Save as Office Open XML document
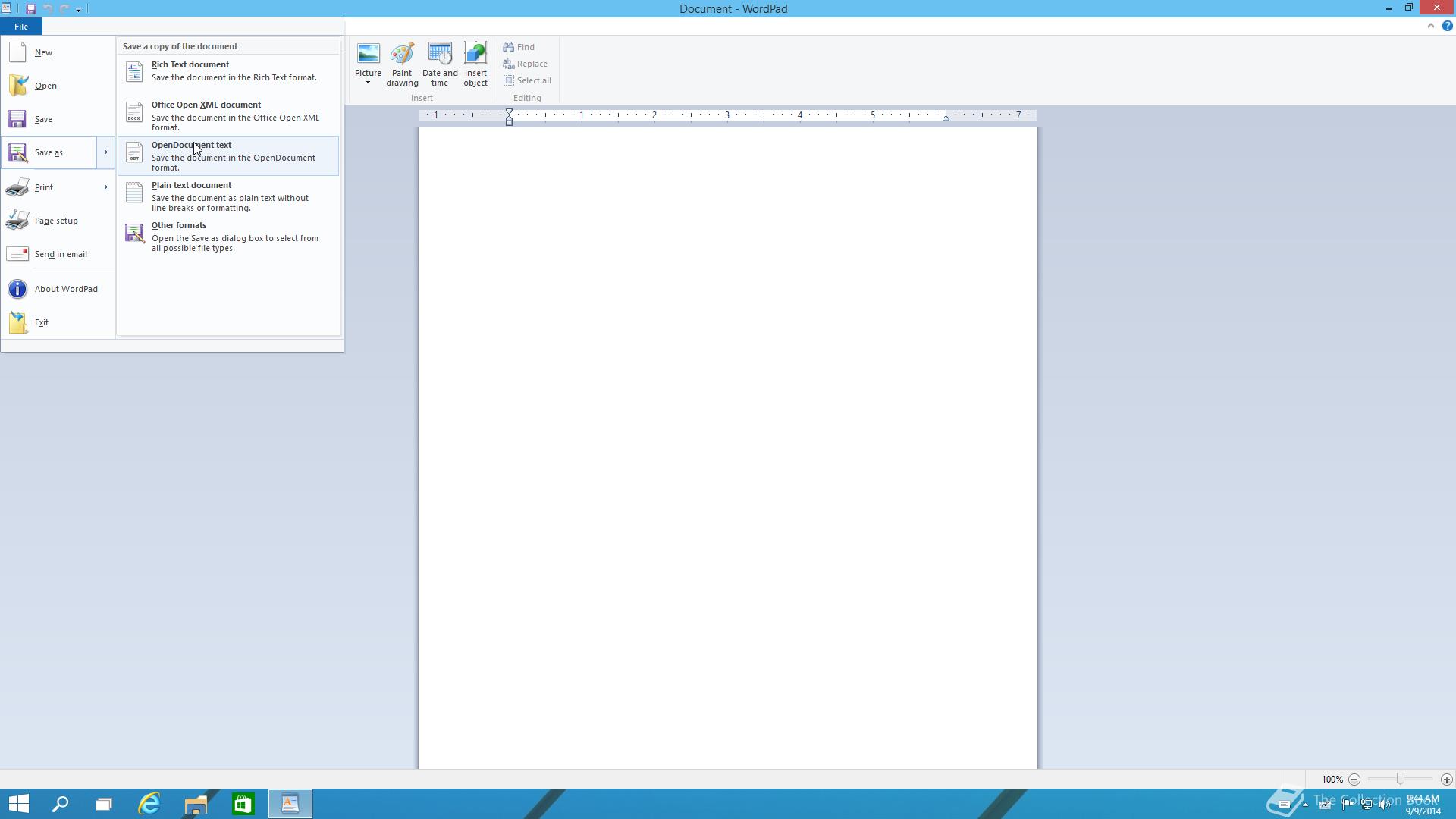 click(228, 116)
